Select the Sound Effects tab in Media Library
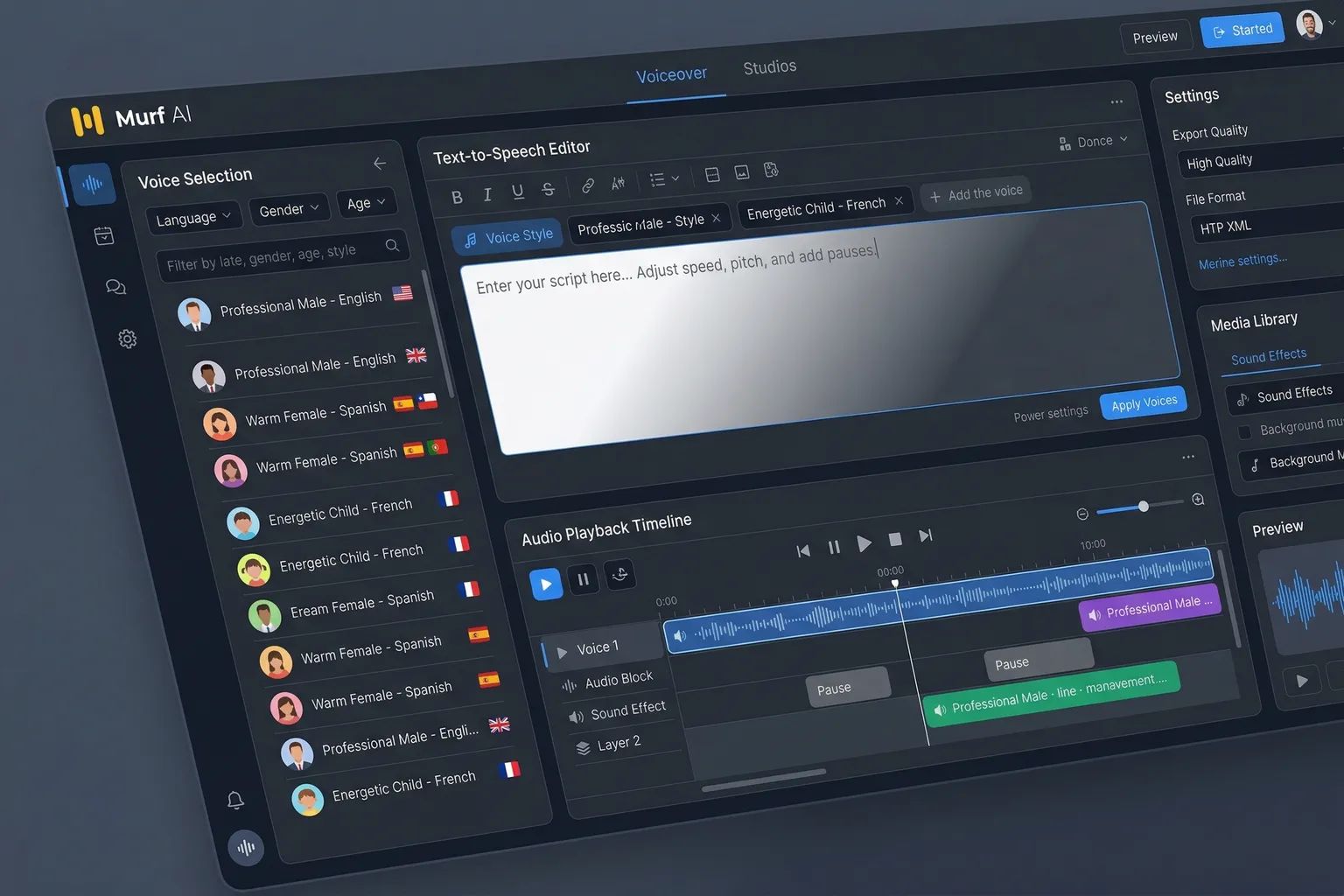This screenshot has width=1344, height=896. (1269, 356)
